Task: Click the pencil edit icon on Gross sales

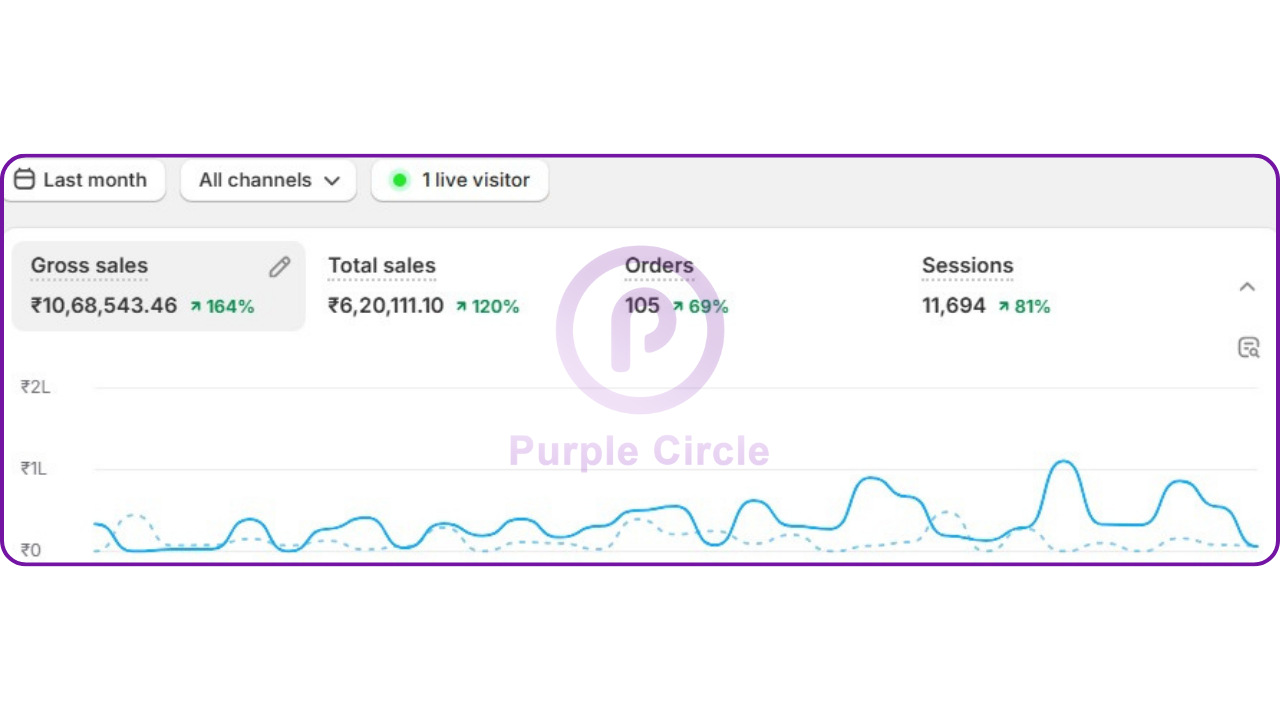Action: click(x=280, y=267)
